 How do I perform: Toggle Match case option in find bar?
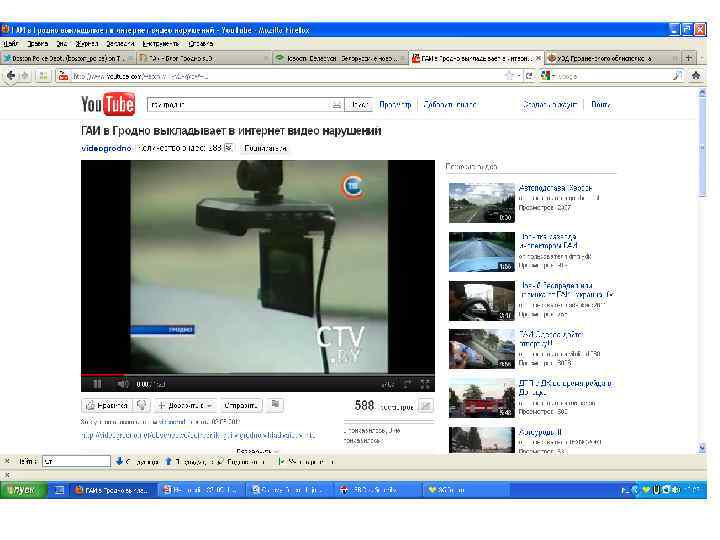point(307,461)
